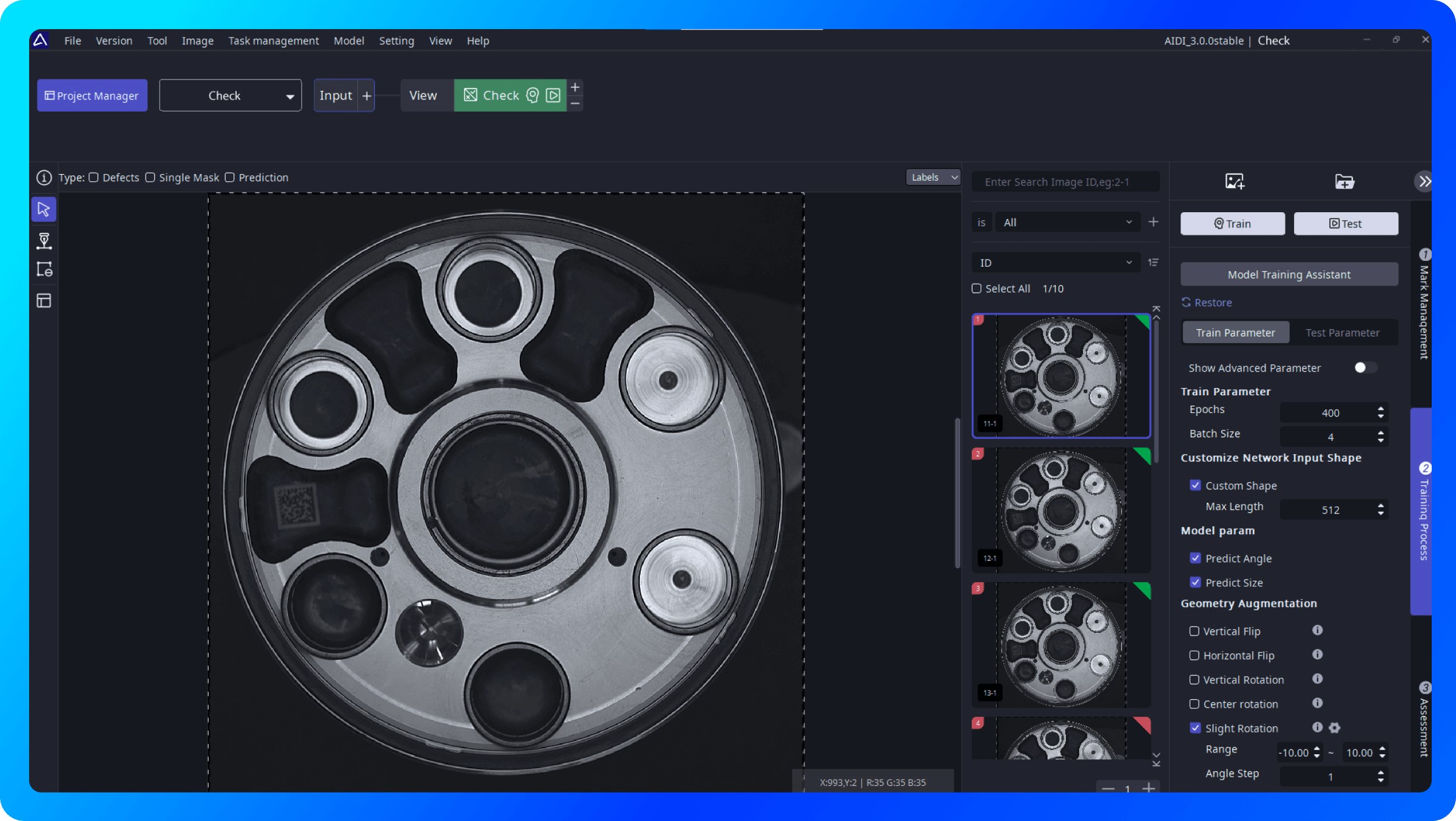This screenshot has height=821, width=1456.
Task: Click the info icon beside Type
Action: pyautogui.click(x=44, y=178)
